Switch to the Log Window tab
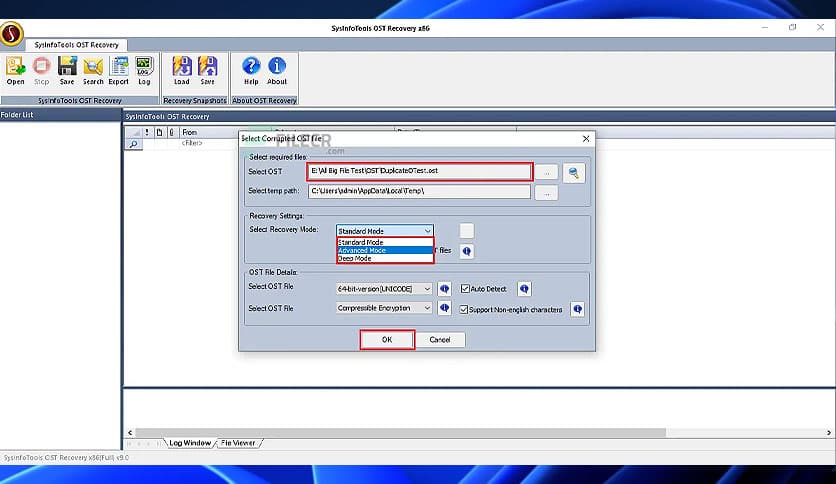This screenshot has height=484, width=836. pos(190,443)
